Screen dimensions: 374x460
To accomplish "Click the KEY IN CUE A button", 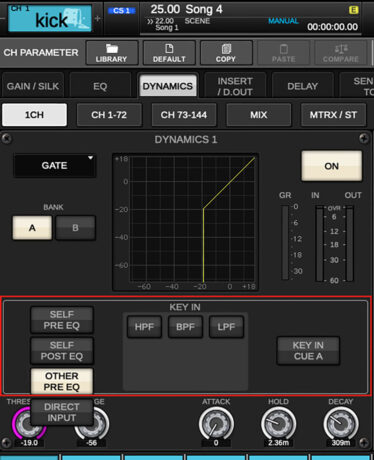I will pos(308,351).
